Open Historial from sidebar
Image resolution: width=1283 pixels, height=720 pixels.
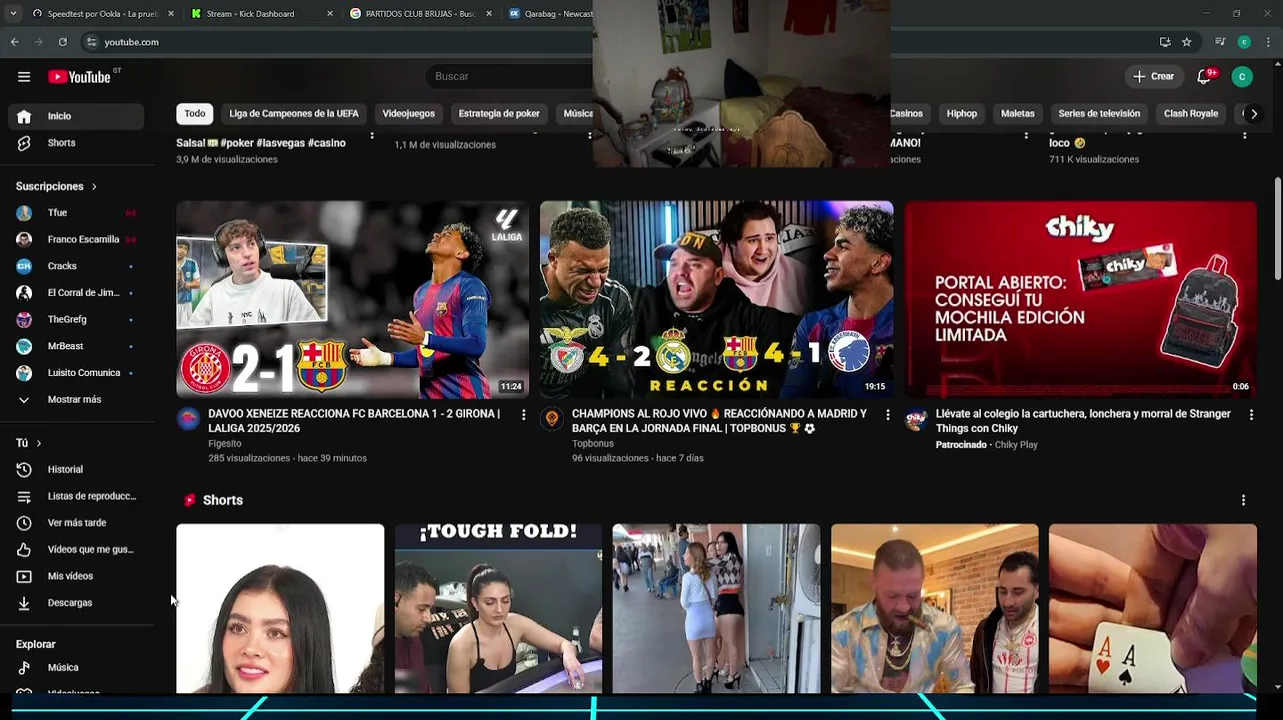76,469
